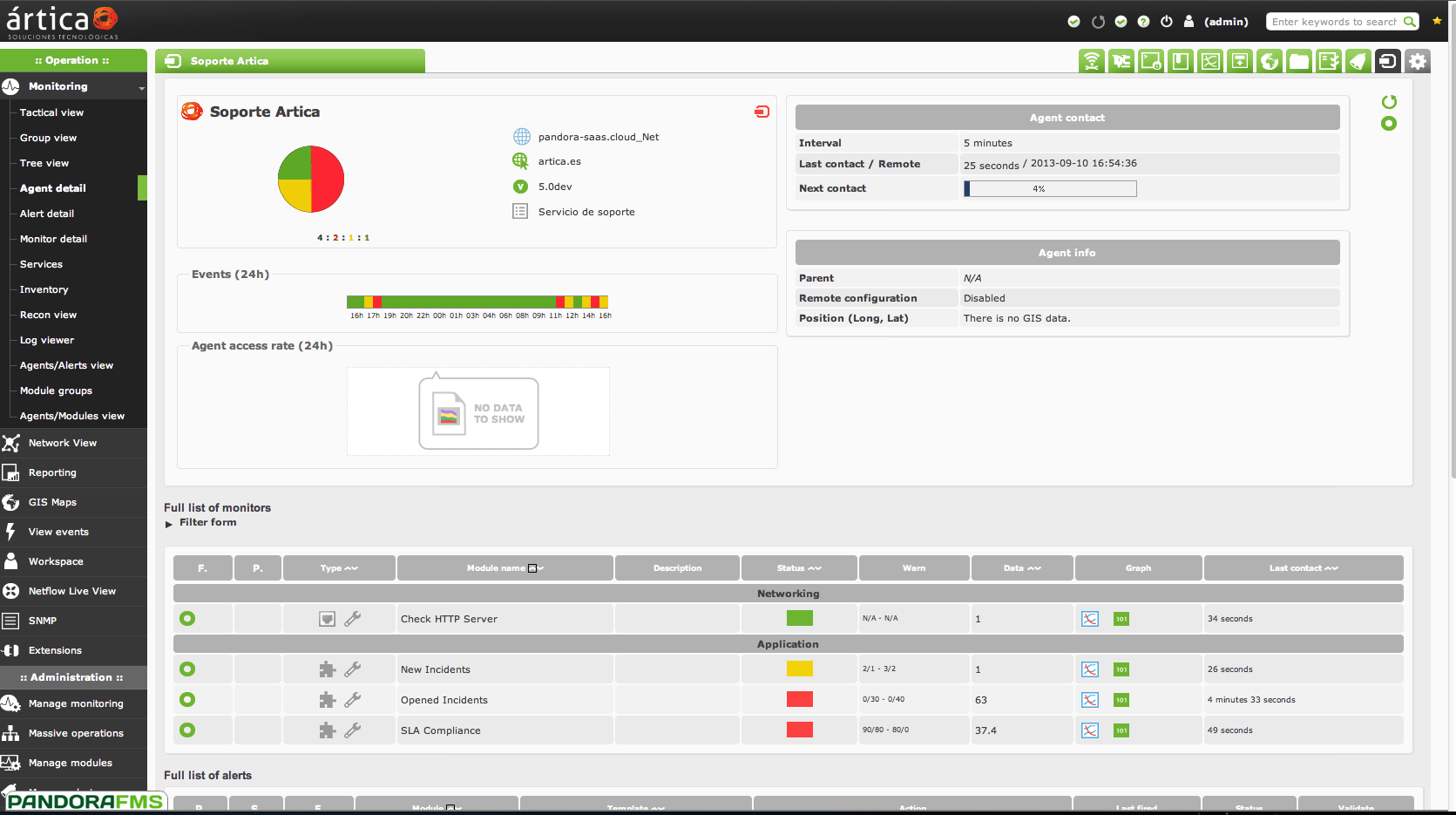The image size is (1456, 815).
Task: Click the Events 24h timeline bar
Action: point(477,302)
